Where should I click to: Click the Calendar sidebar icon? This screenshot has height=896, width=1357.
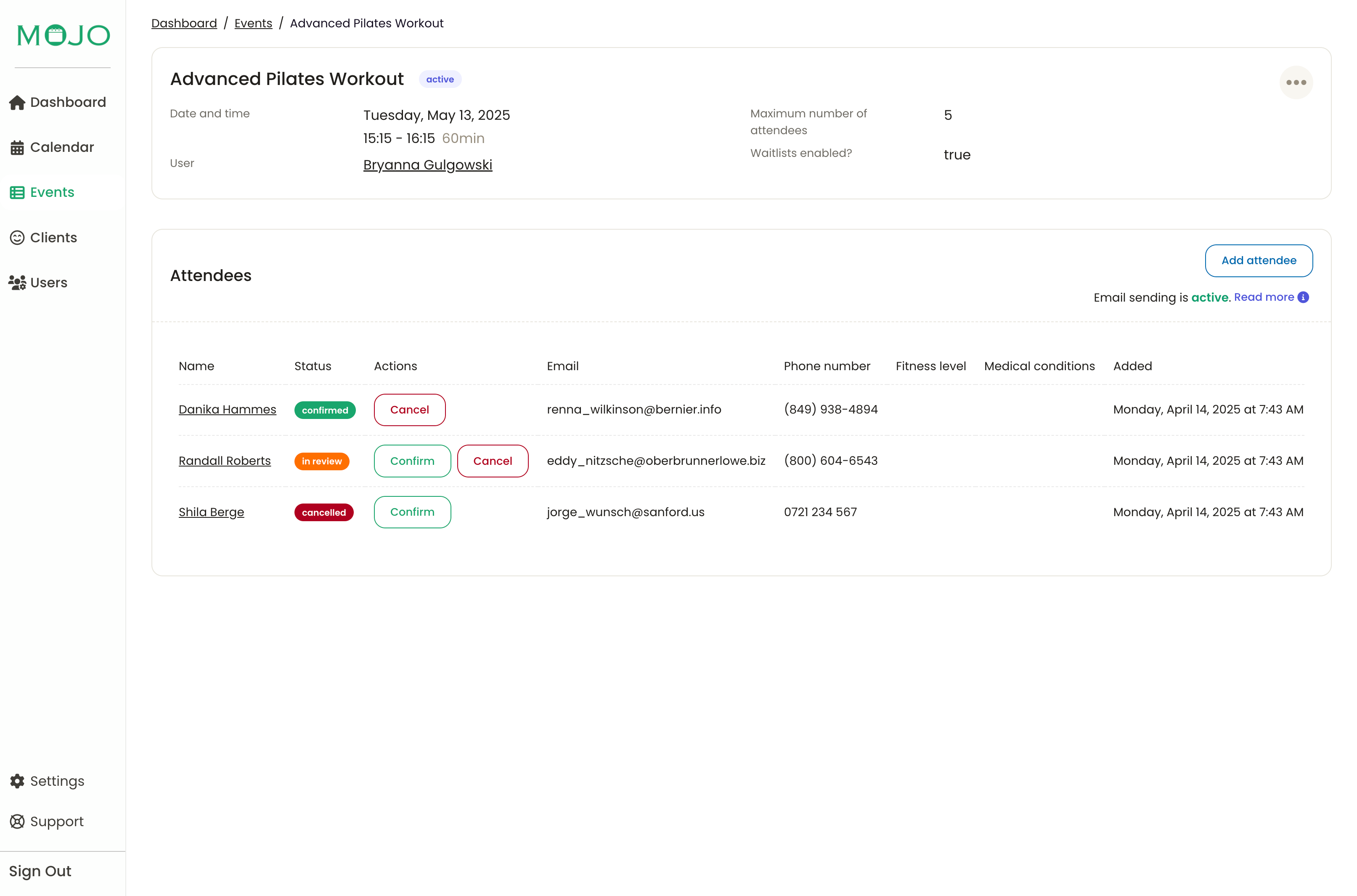(17, 147)
